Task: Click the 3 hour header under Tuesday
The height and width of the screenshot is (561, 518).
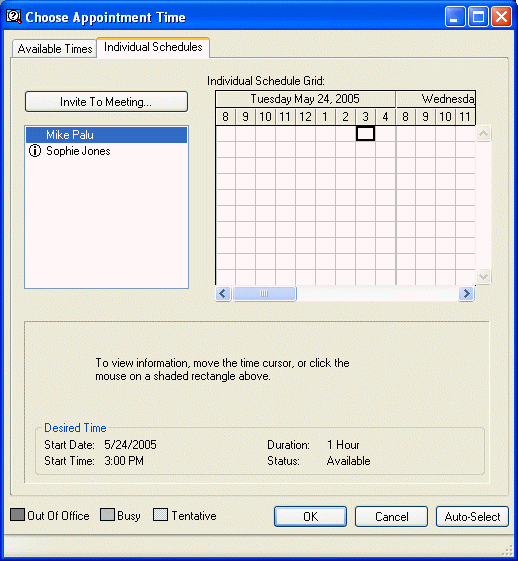Action: coord(365,117)
